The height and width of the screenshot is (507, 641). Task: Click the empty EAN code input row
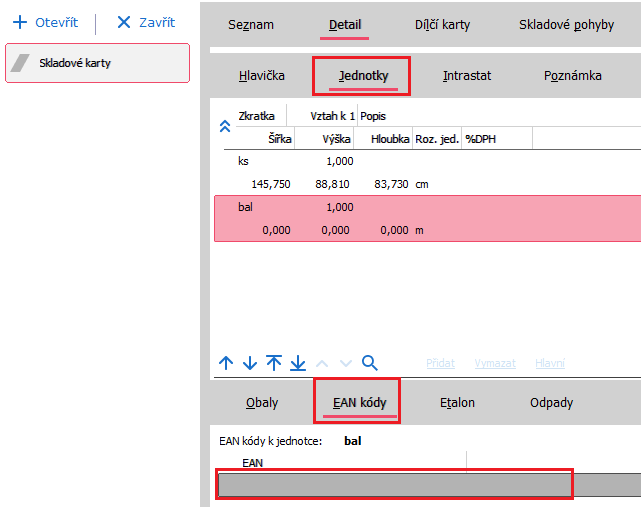[394, 485]
